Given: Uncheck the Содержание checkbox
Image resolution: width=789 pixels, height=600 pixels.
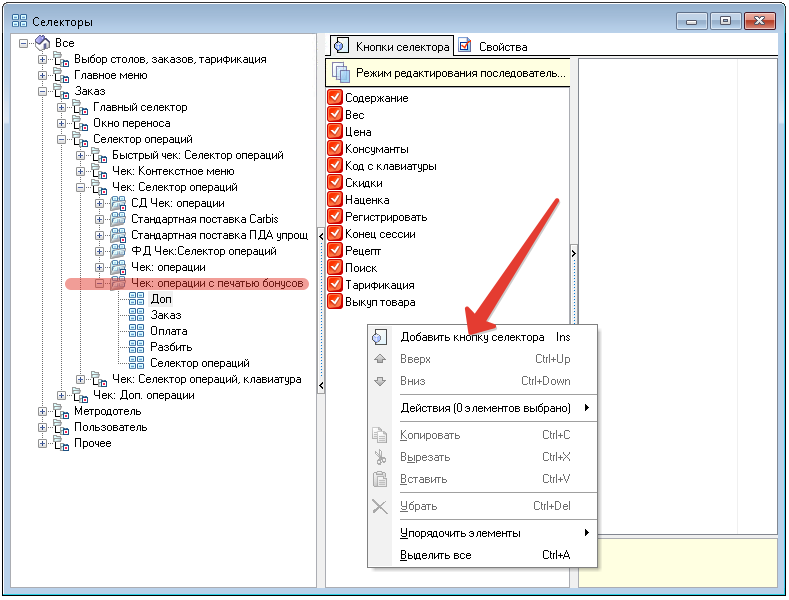Looking at the screenshot, I should [x=335, y=97].
